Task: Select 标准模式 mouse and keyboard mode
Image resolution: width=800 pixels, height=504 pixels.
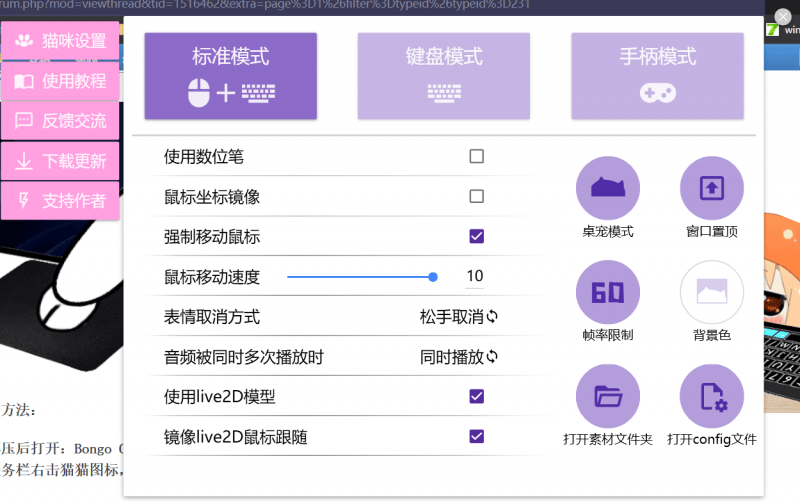Action: tap(231, 76)
